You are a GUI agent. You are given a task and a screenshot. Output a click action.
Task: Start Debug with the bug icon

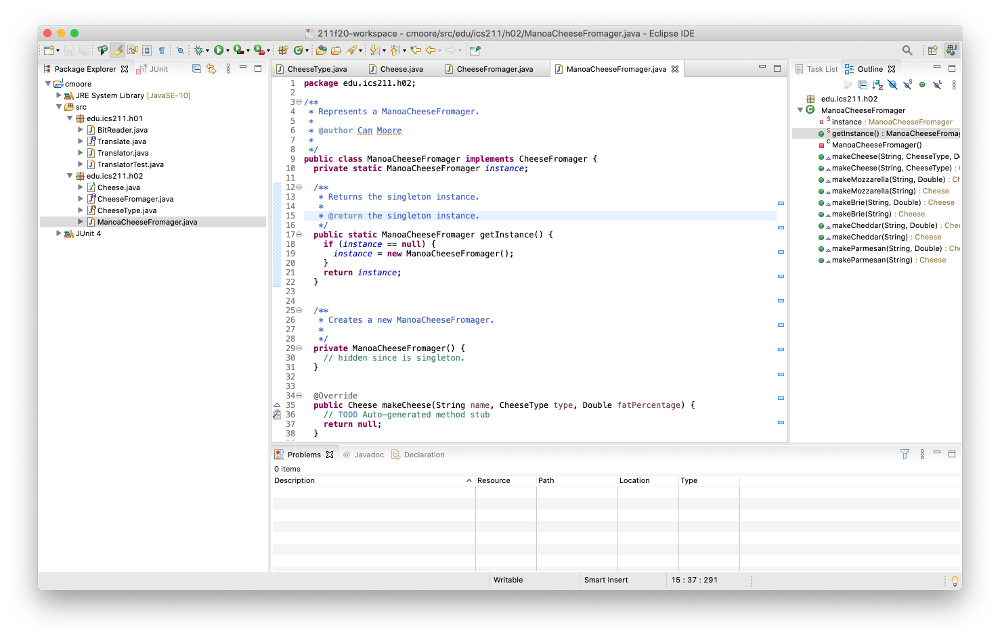(198, 50)
